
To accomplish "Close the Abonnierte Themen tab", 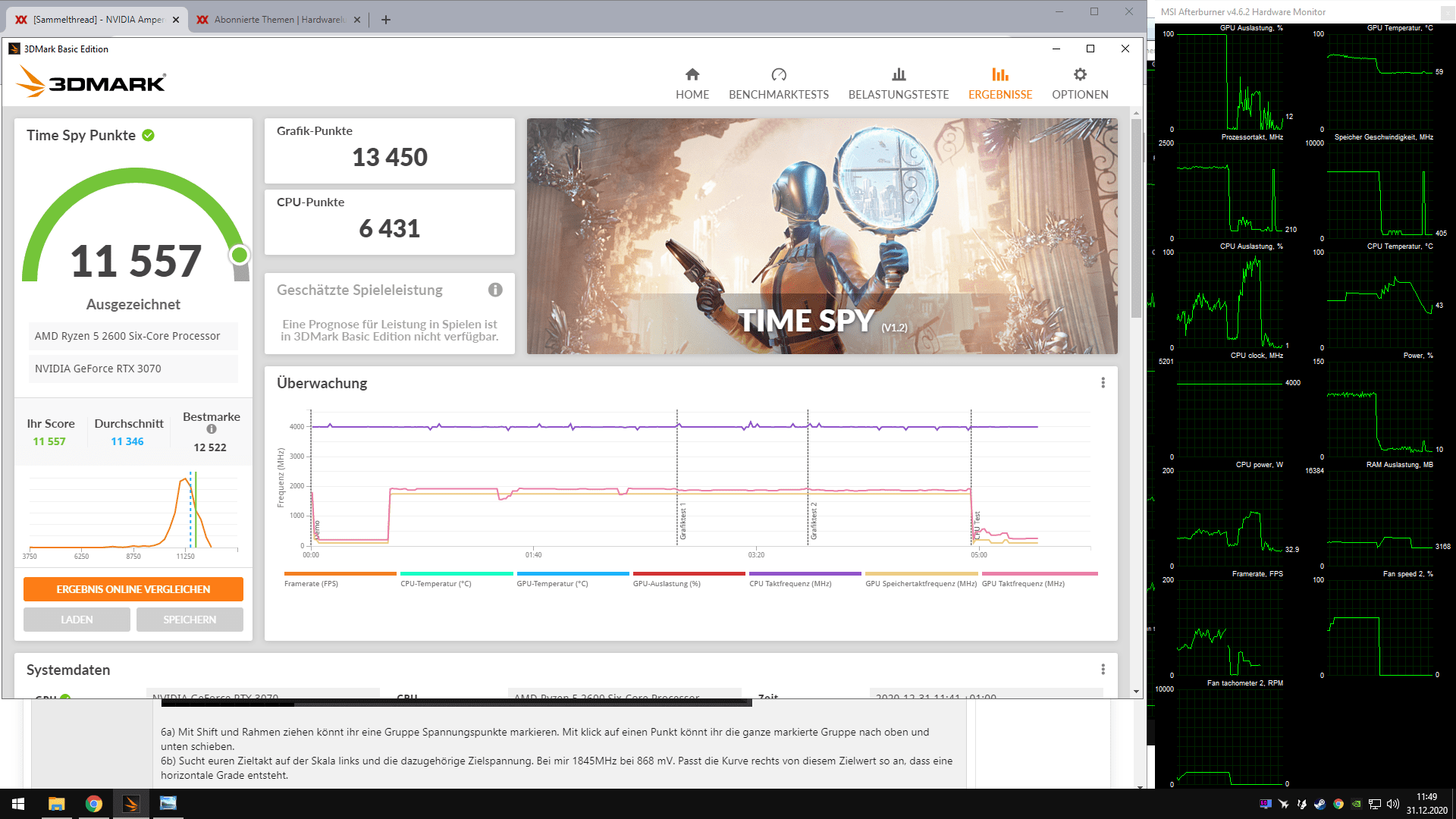I will [x=357, y=20].
